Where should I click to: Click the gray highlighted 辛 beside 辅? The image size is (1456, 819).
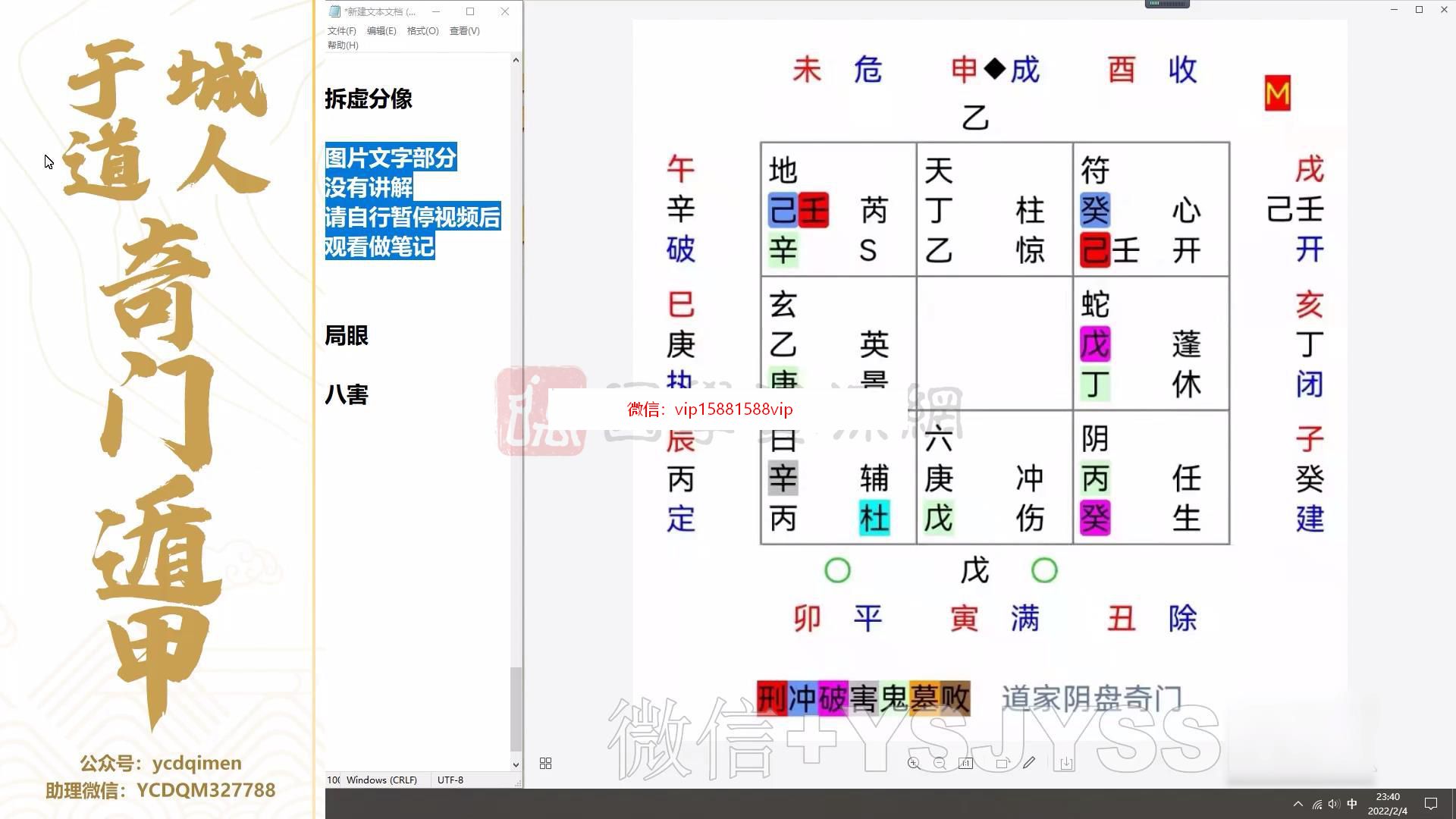[x=783, y=479]
